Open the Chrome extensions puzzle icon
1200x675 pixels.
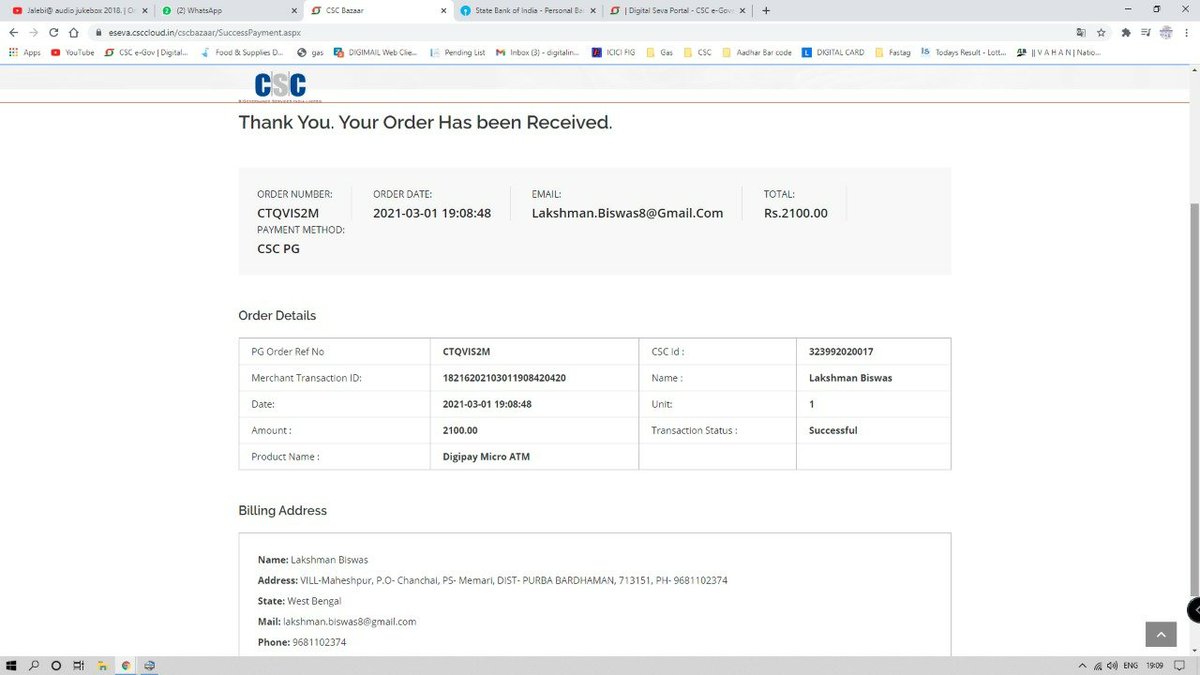pos(1125,32)
